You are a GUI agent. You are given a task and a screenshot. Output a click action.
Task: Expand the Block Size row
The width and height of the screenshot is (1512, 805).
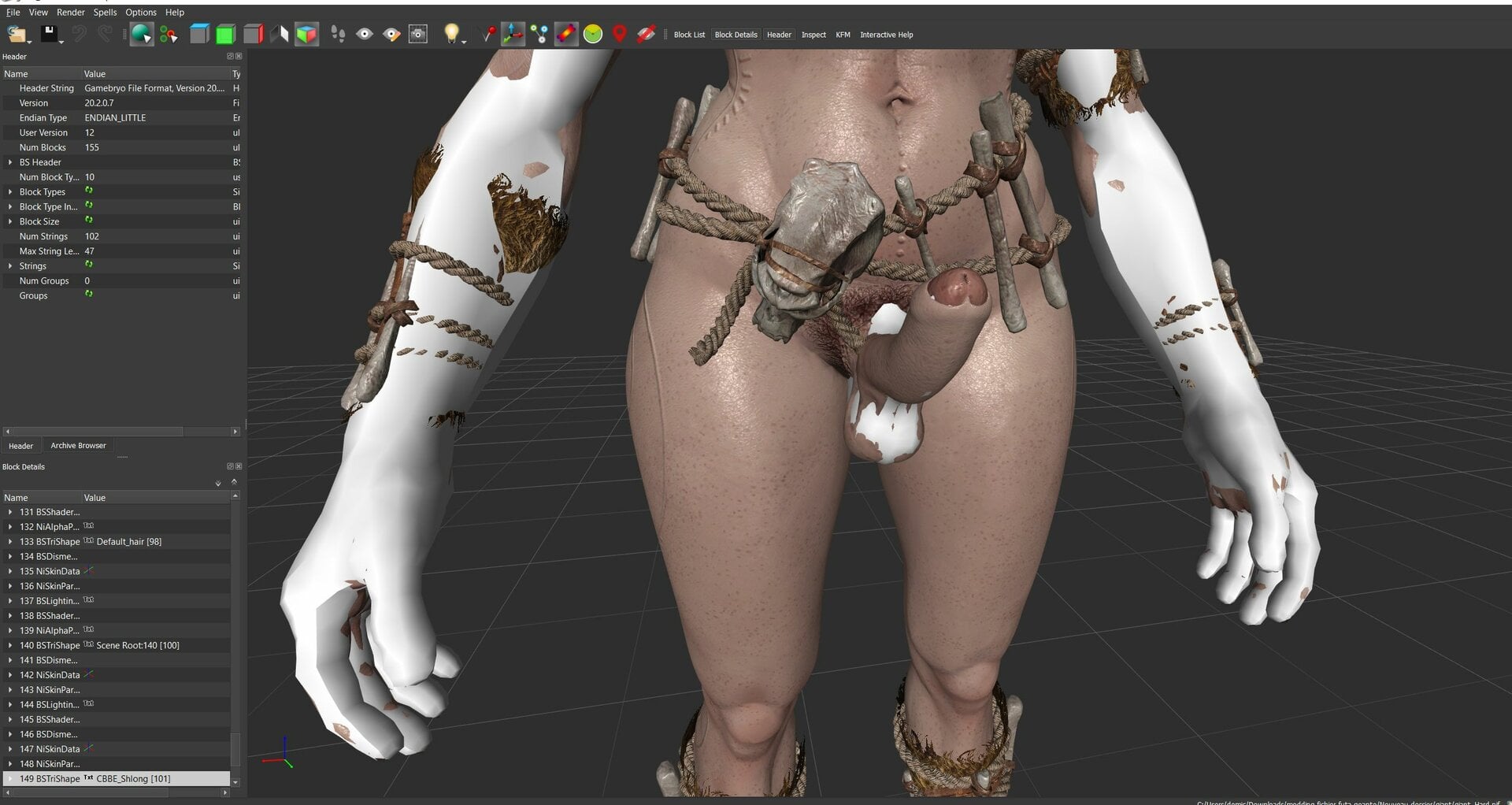[10, 222]
